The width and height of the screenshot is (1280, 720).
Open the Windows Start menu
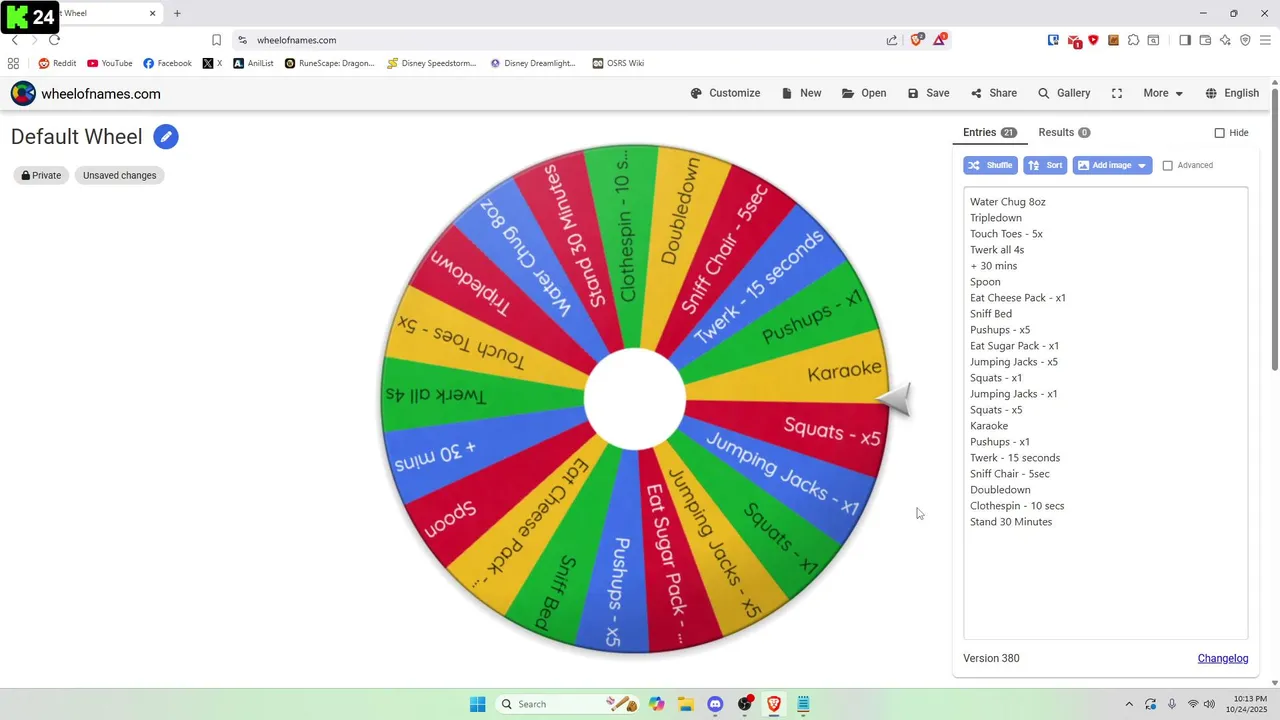pos(478,704)
